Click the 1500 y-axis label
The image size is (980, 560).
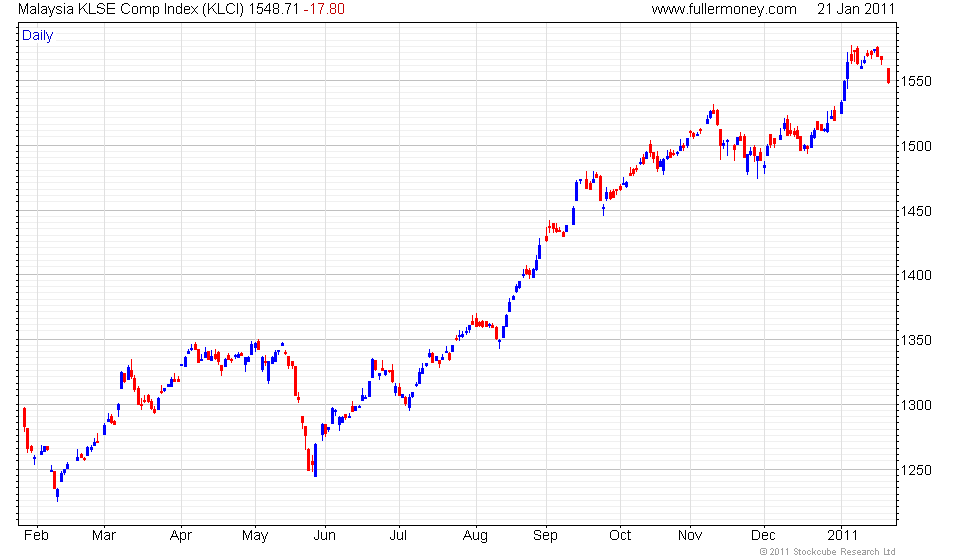[916, 146]
